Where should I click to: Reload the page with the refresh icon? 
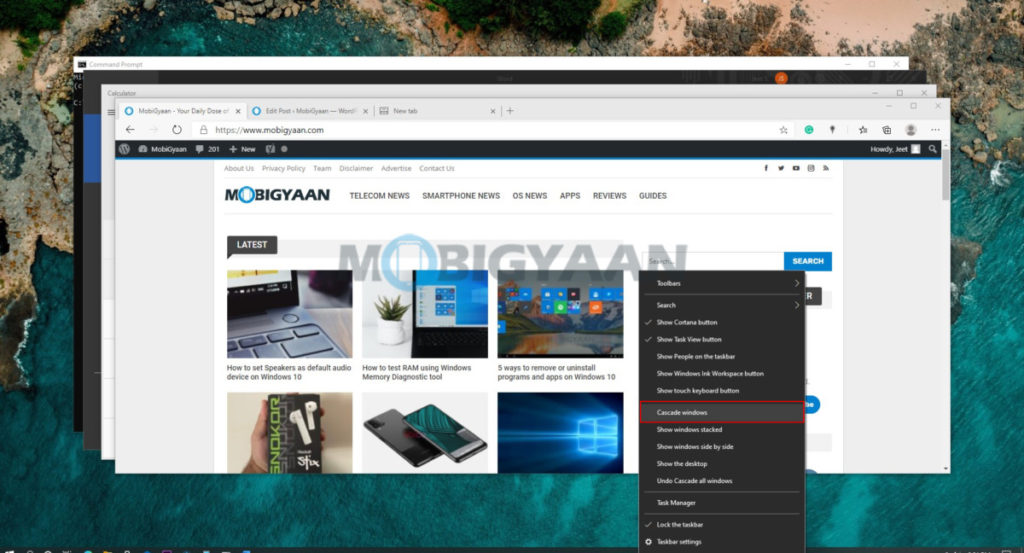tap(176, 130)
